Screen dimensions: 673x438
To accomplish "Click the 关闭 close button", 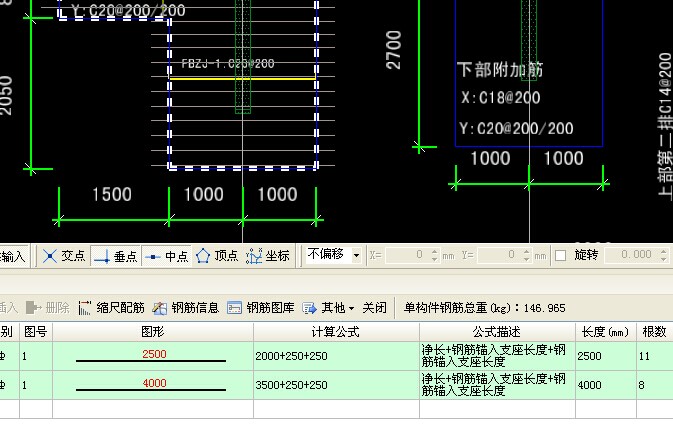I will coord(374,307).
